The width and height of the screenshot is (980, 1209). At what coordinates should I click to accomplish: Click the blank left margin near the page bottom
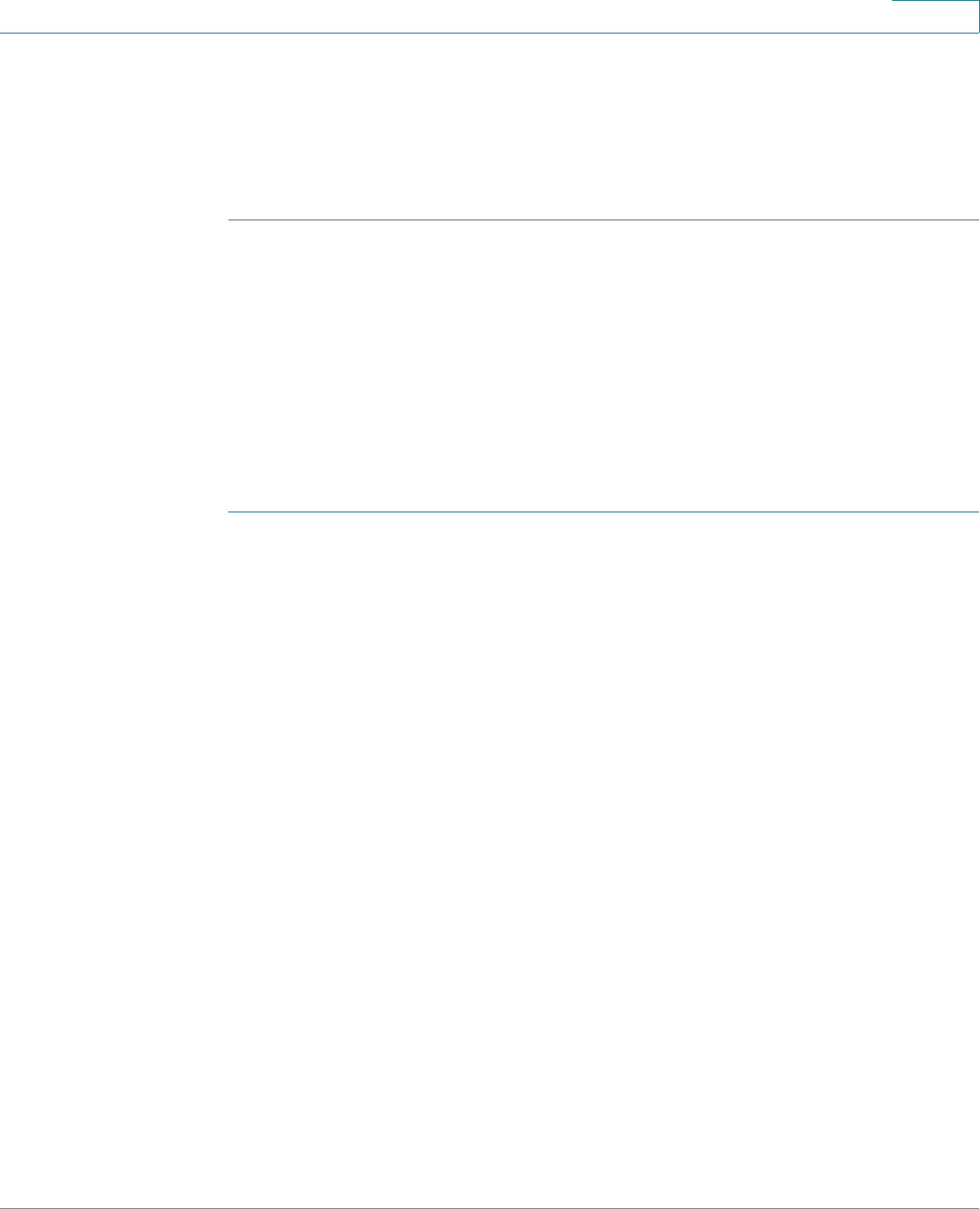113,1134
